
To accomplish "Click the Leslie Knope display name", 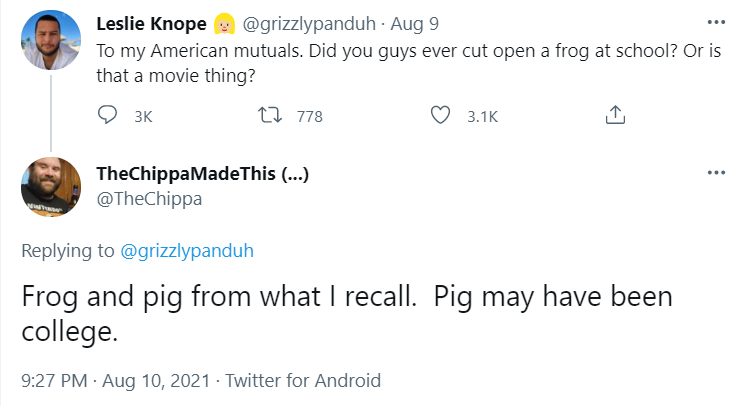I will tap(151, 23).
